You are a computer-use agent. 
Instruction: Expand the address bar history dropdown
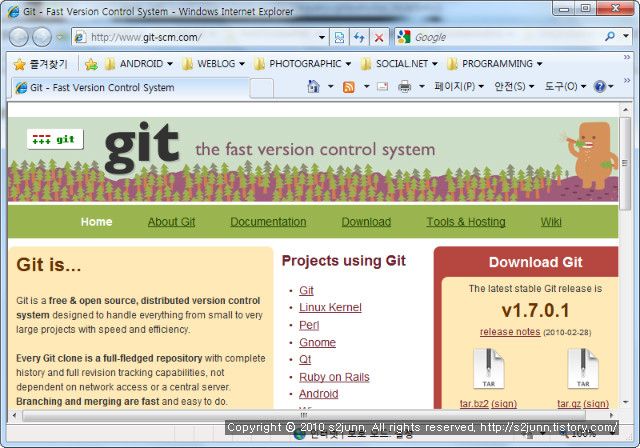point(322,38)
